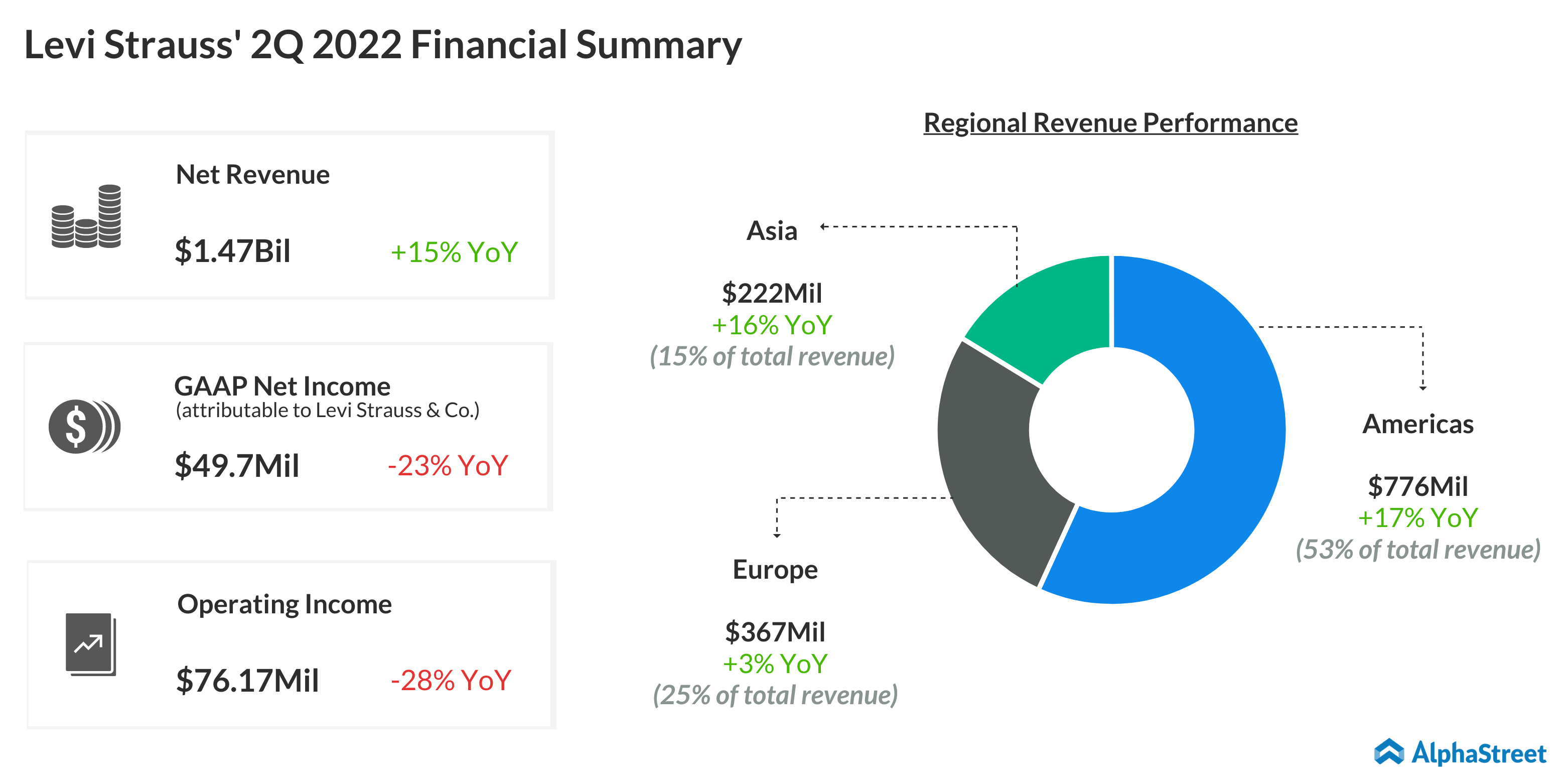Toggle the Operating Income card
This screenshot has width=1568, height=784.
289,645
